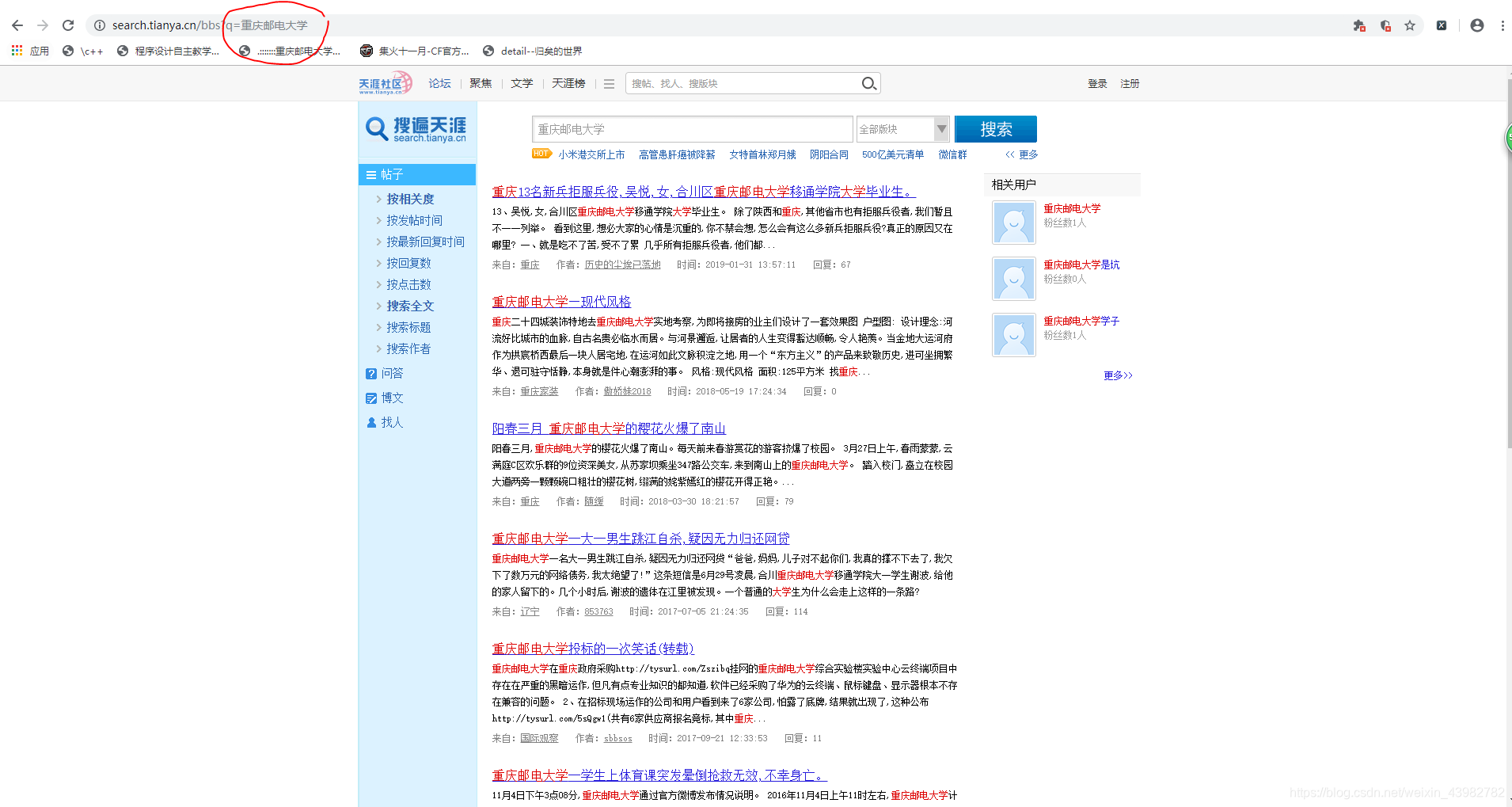Select the 帖子 sidebar category
Image resolution: width=1512 pixels, height=807 pixels.
[x=417, y=174]
